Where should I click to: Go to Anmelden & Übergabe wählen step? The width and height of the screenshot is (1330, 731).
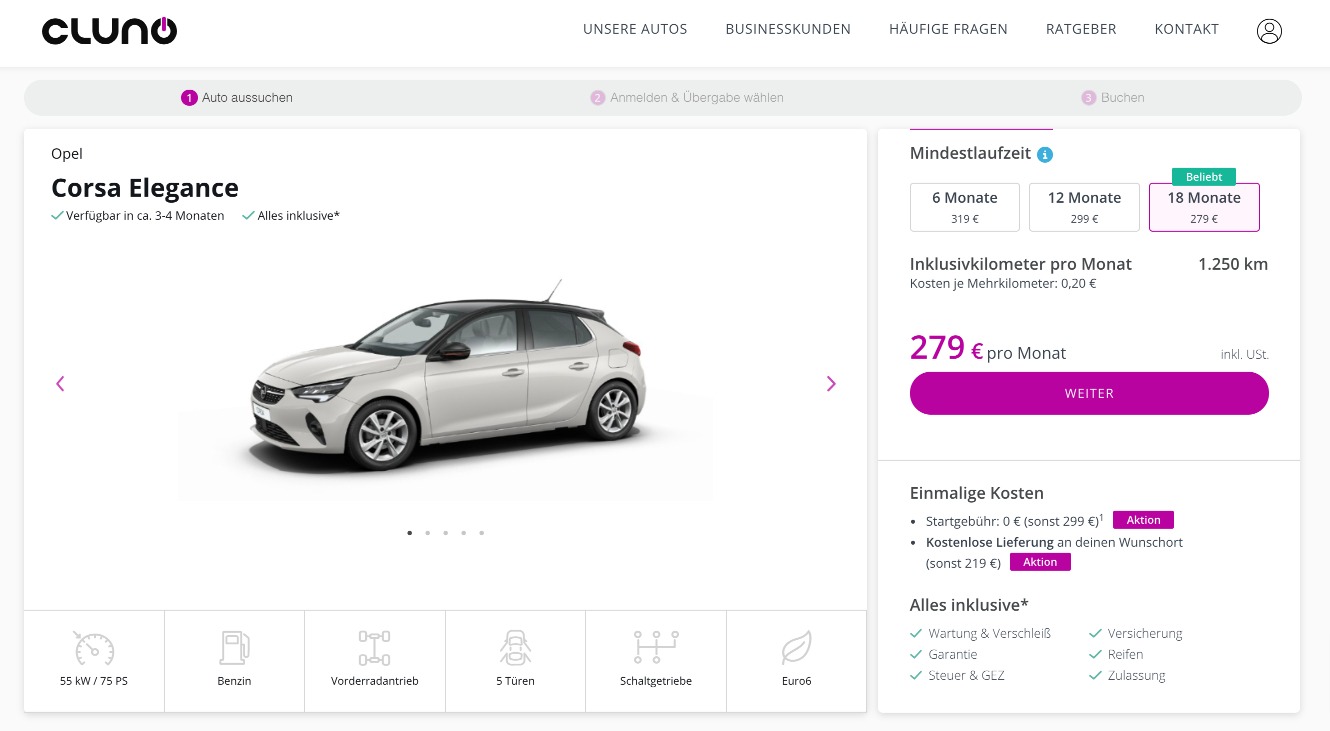pyautogui.click(x=697, y=98)
